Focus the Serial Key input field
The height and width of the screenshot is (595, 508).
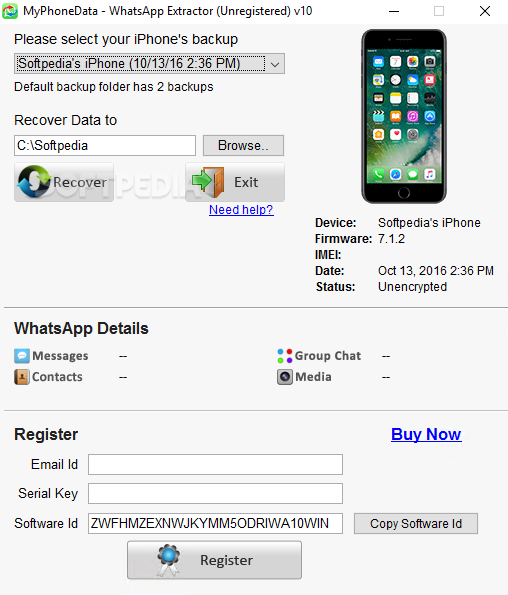click(215, 493)
